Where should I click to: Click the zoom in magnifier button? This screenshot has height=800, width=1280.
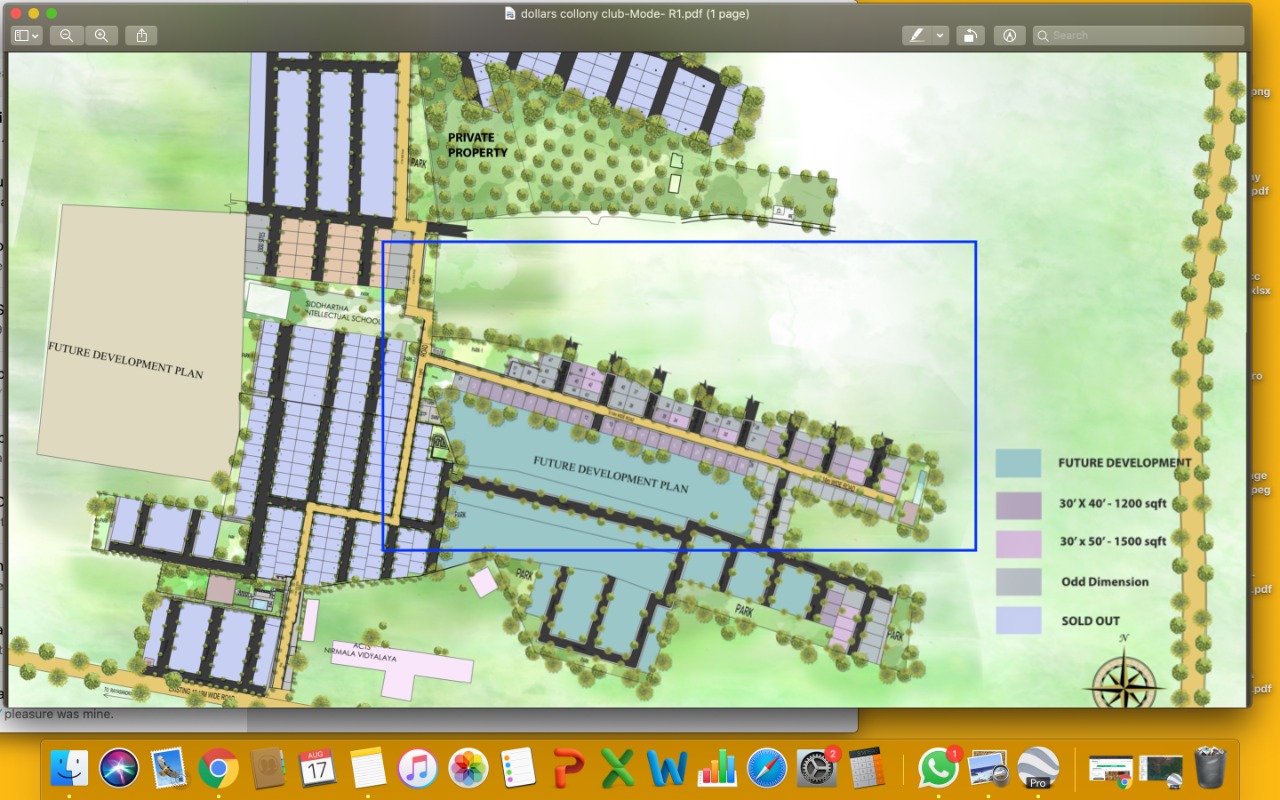coord(101,35)
